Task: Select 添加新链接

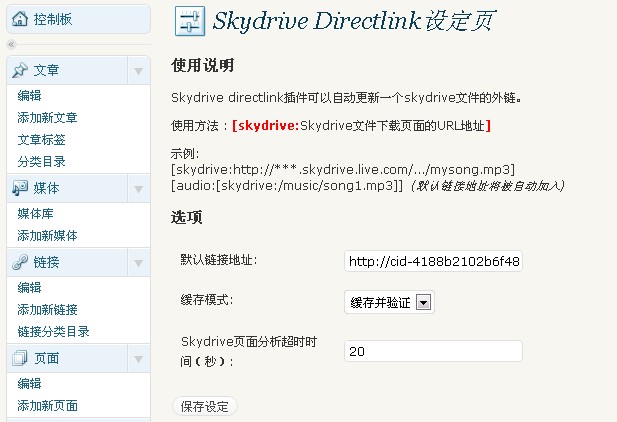Action: 47,310
